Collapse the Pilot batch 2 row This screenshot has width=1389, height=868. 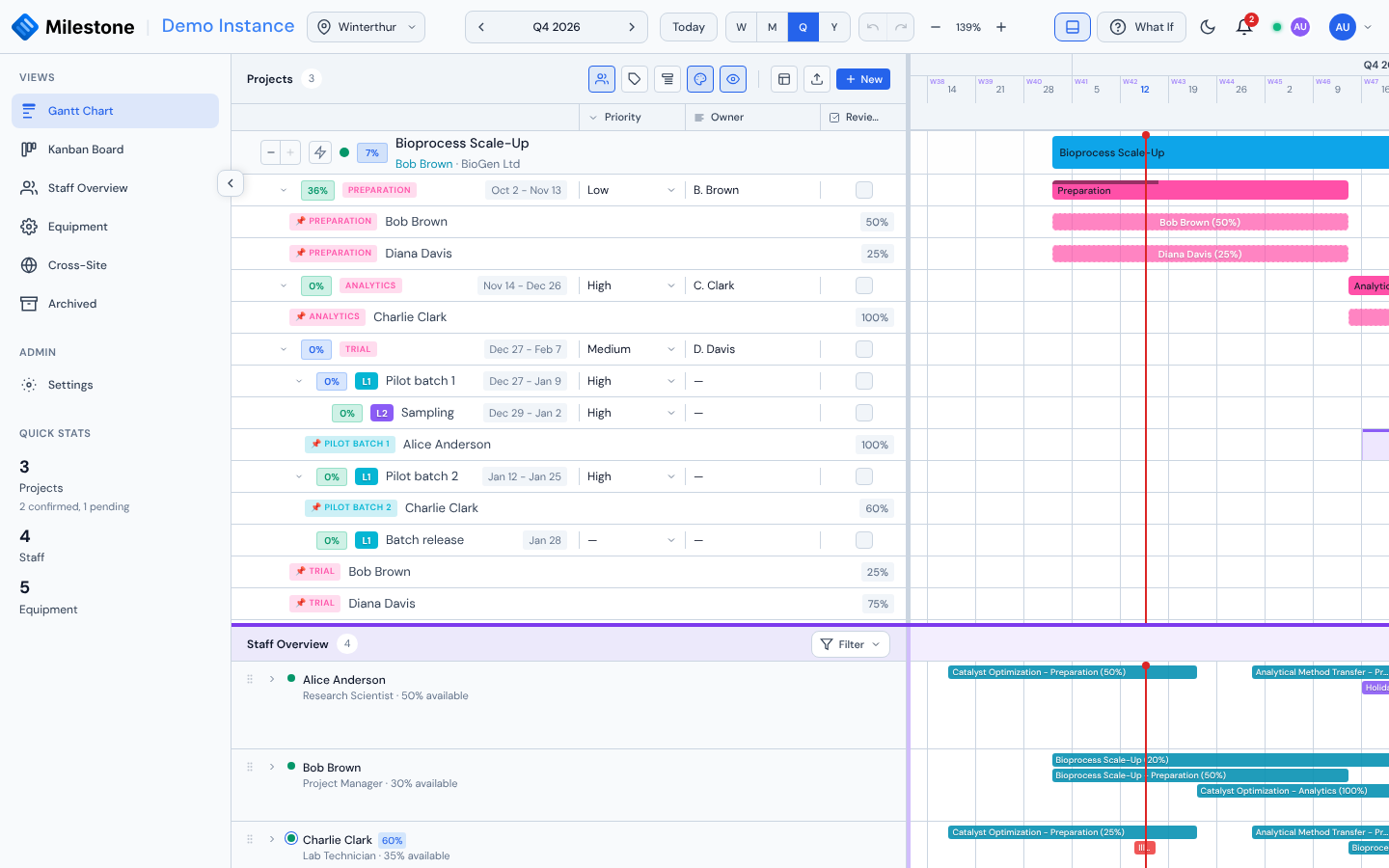coord(299,476)
